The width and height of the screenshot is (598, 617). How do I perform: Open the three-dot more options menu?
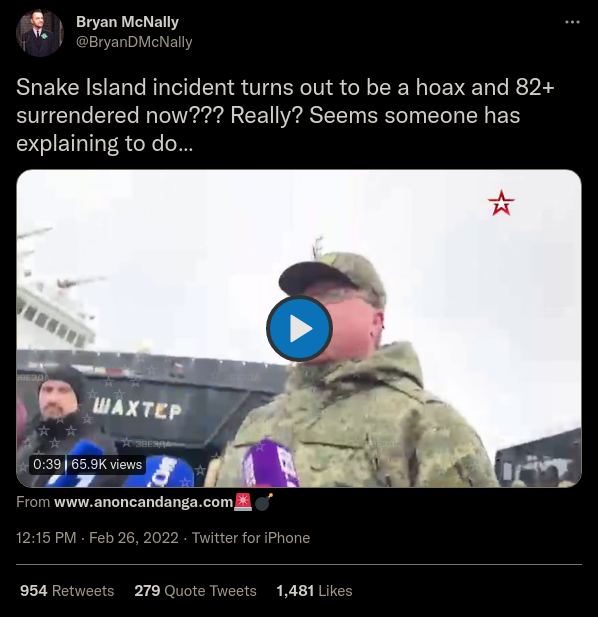(x=572, y=22)
